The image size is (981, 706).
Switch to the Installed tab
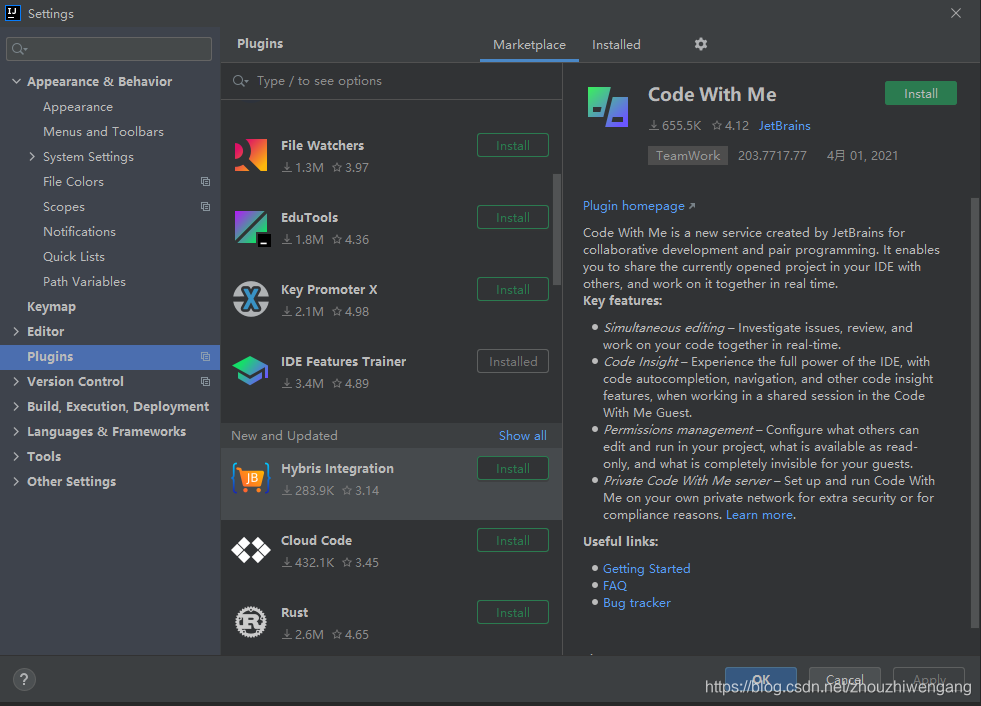(616, 44)
